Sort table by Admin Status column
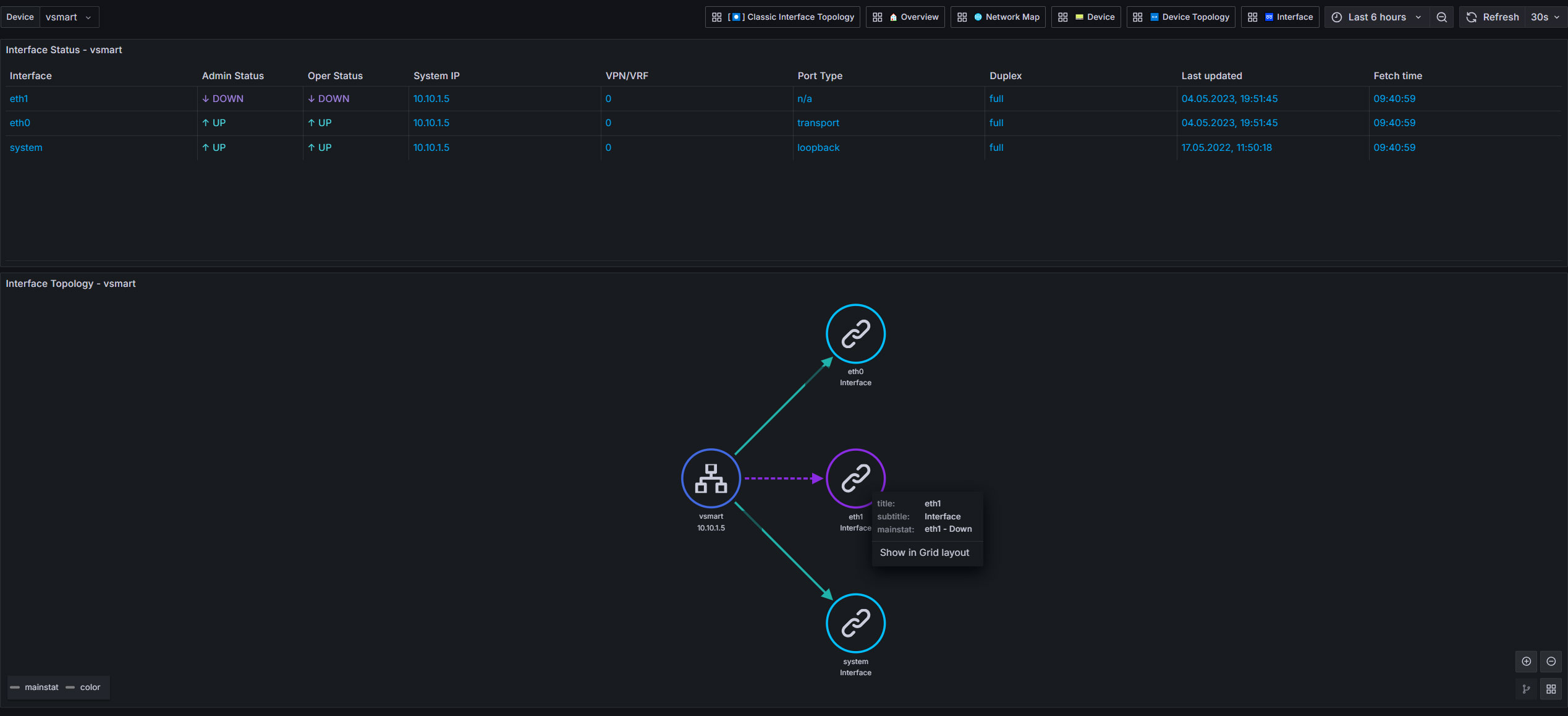Viewport: 1568px width, 716px height. tap(233, 76)
